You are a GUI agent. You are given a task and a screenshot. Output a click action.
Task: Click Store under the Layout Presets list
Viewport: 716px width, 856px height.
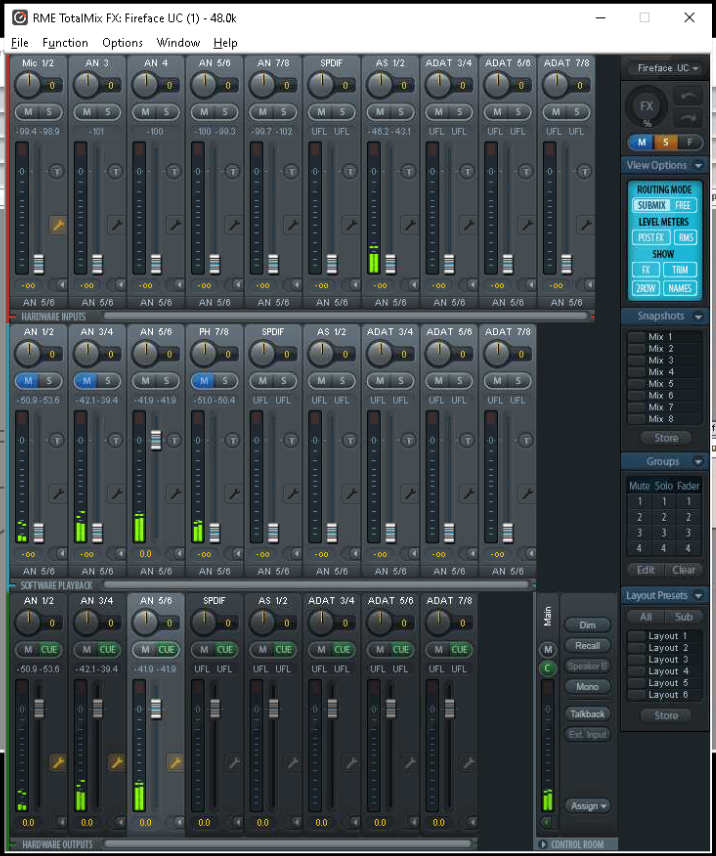[x=666, y=715]
